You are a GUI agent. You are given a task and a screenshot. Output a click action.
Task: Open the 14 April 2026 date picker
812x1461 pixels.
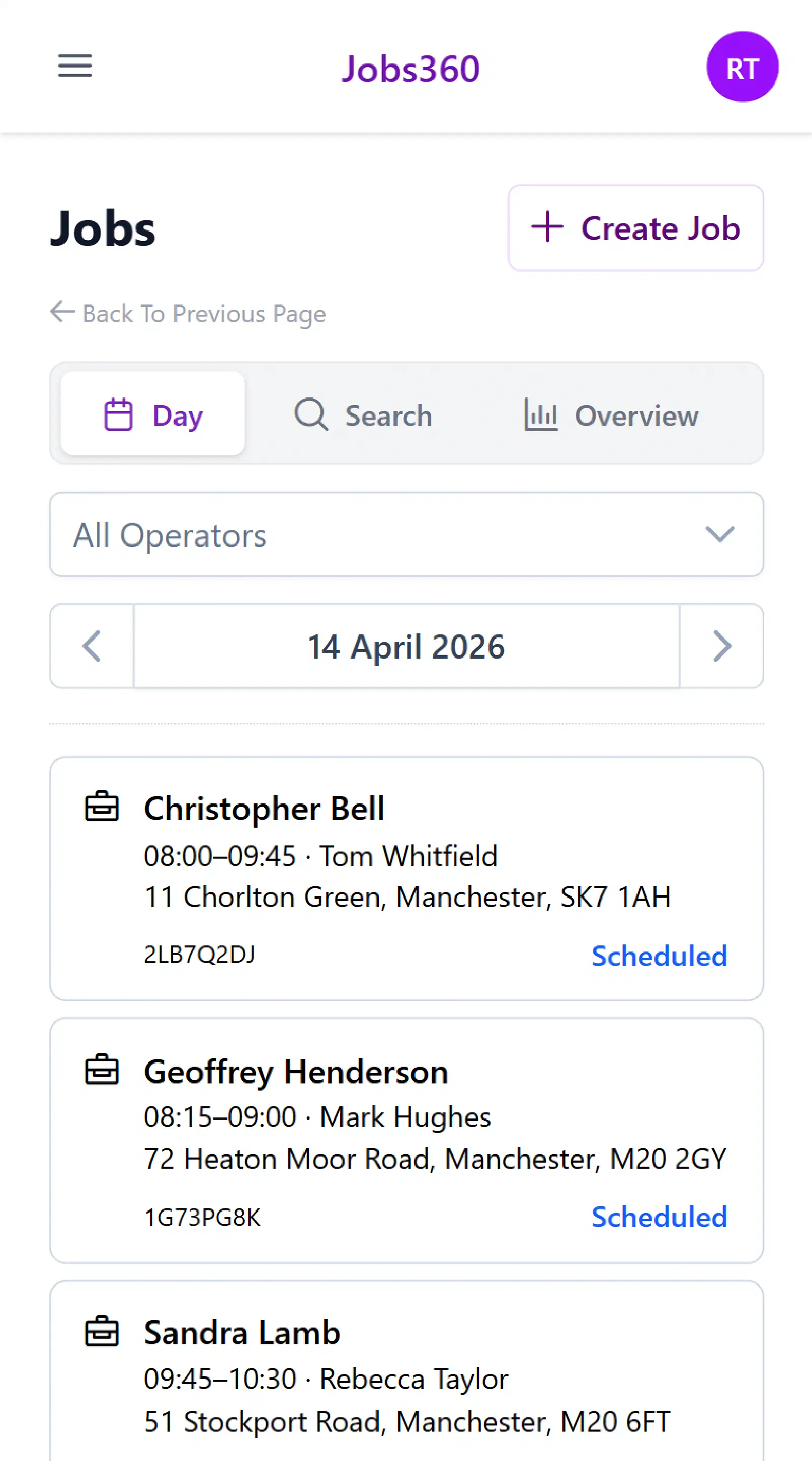407,646
